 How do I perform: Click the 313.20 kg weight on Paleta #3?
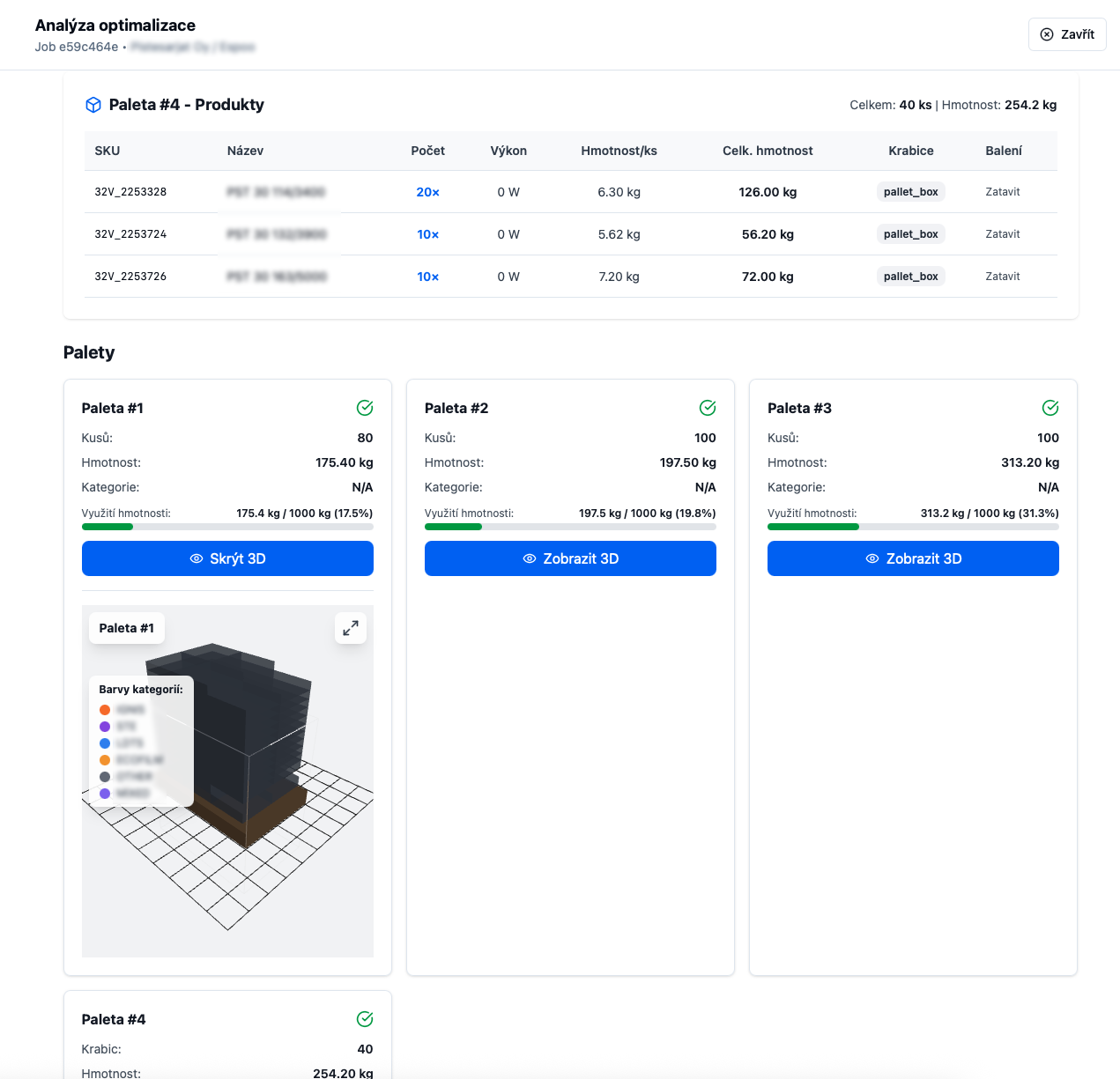(x=1030, y=462)
